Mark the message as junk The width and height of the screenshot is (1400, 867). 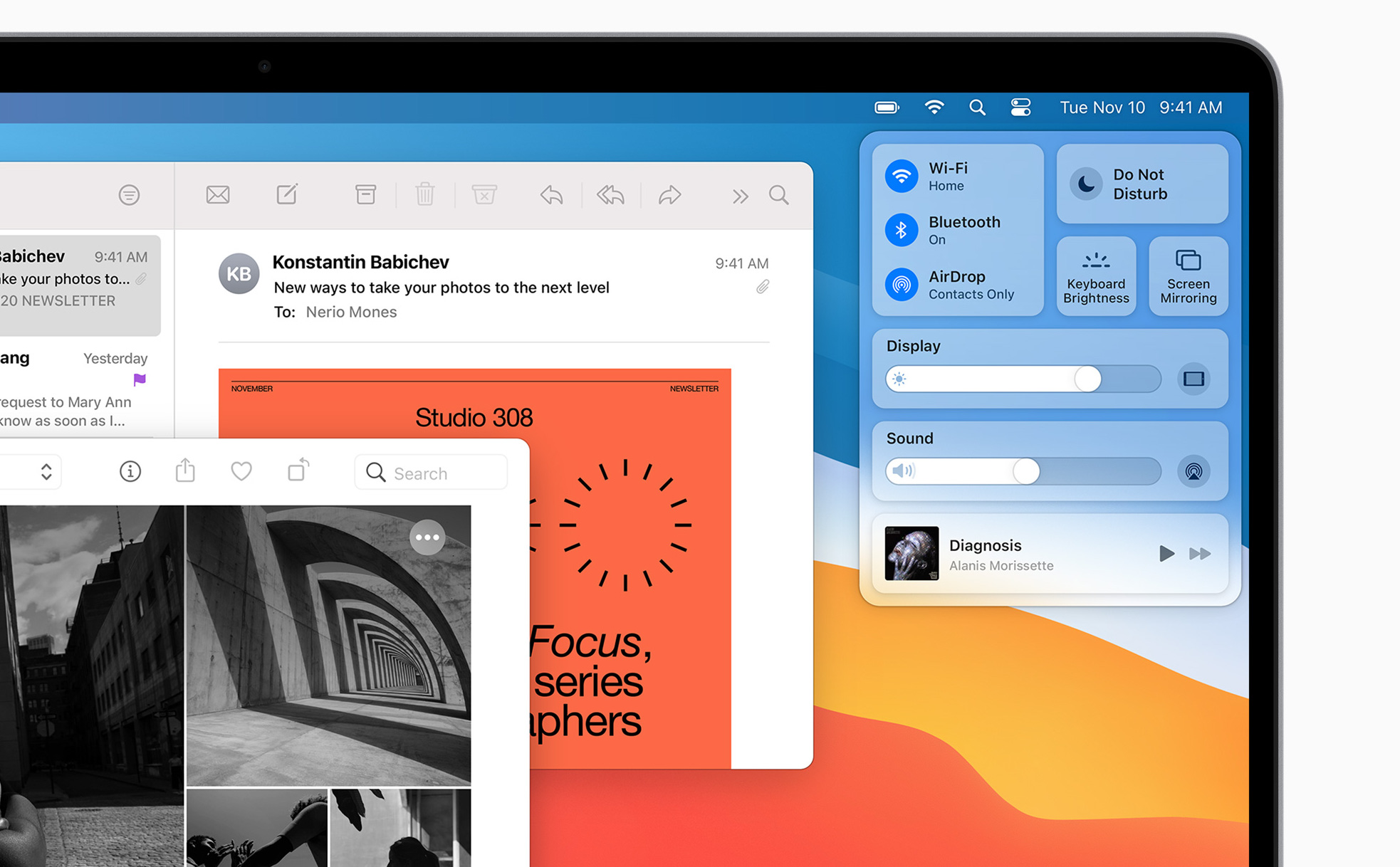point(484,194)
